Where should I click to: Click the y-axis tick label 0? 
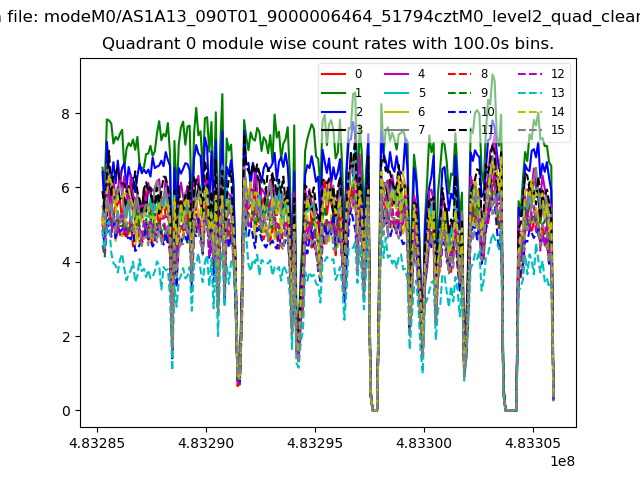[64, 411]
